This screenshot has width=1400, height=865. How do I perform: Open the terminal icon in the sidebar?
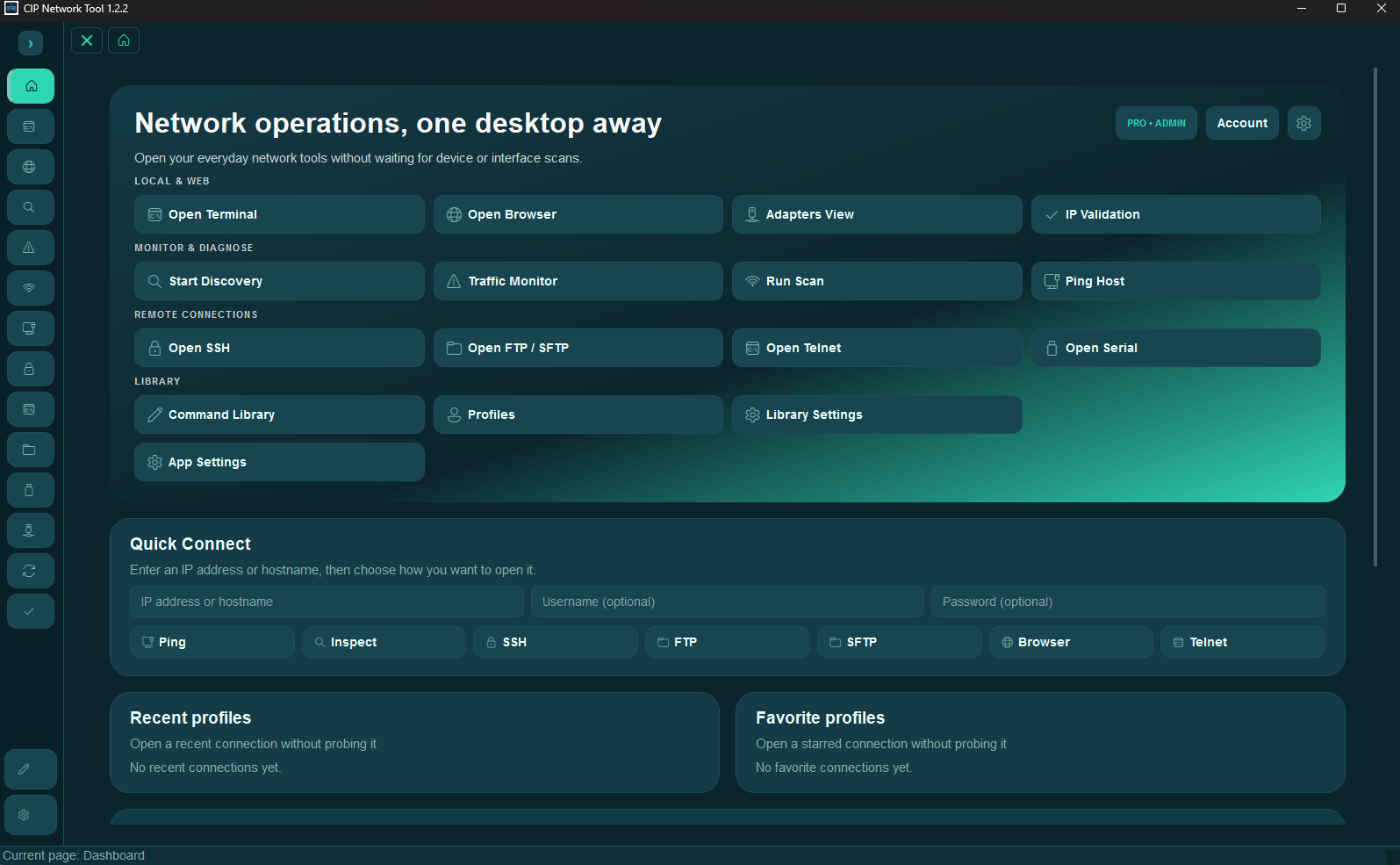31,126
